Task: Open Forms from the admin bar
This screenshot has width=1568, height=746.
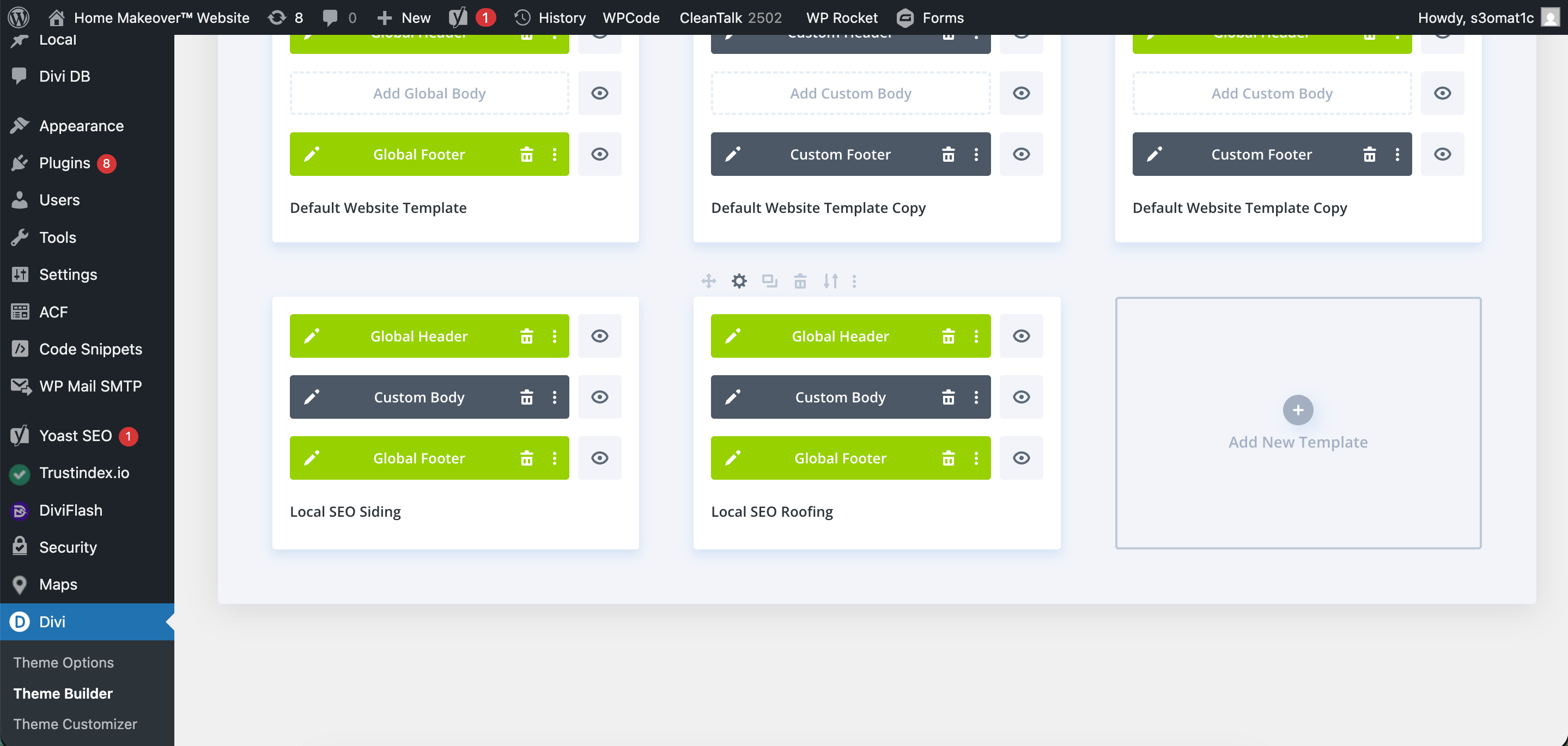Action: coord(930,17)
